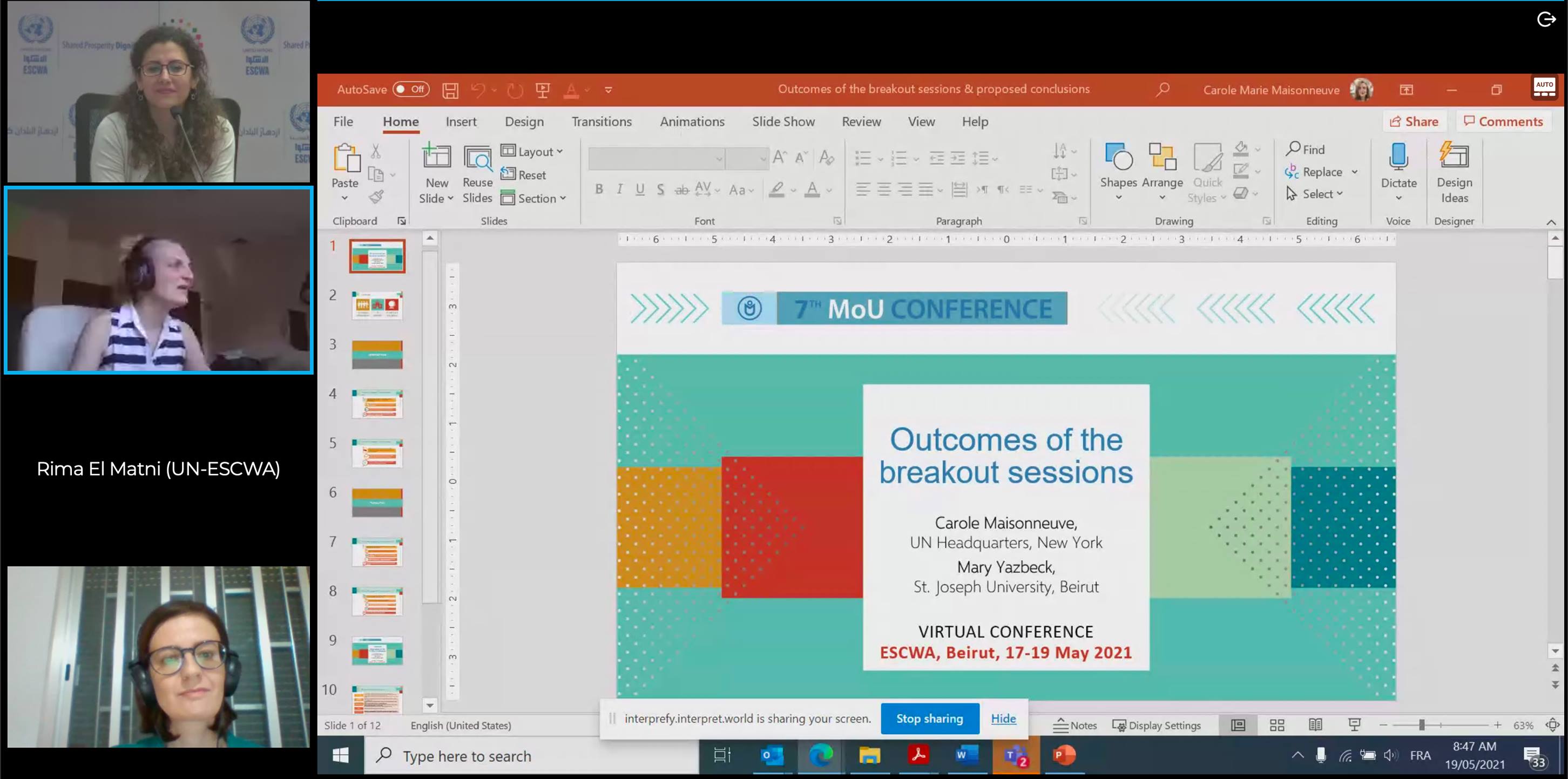The height and width of the screenshot is (779, 1568).
Task: Open the Ribbon Display Options icon
Action: pos(1406,90)
